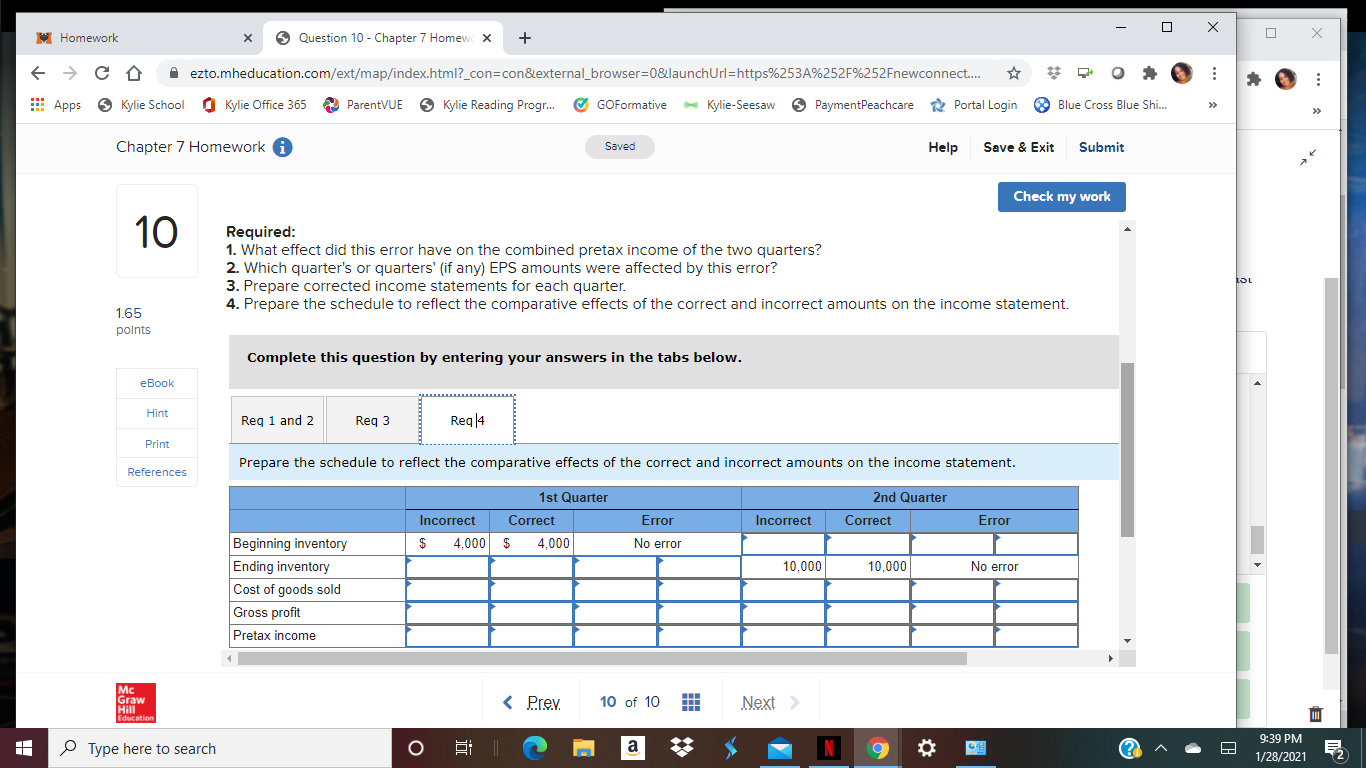This screenshot has height=768, width=1366.
Task: Click the Ending inventory Incorrect input cell
Action: coord(445,566)
